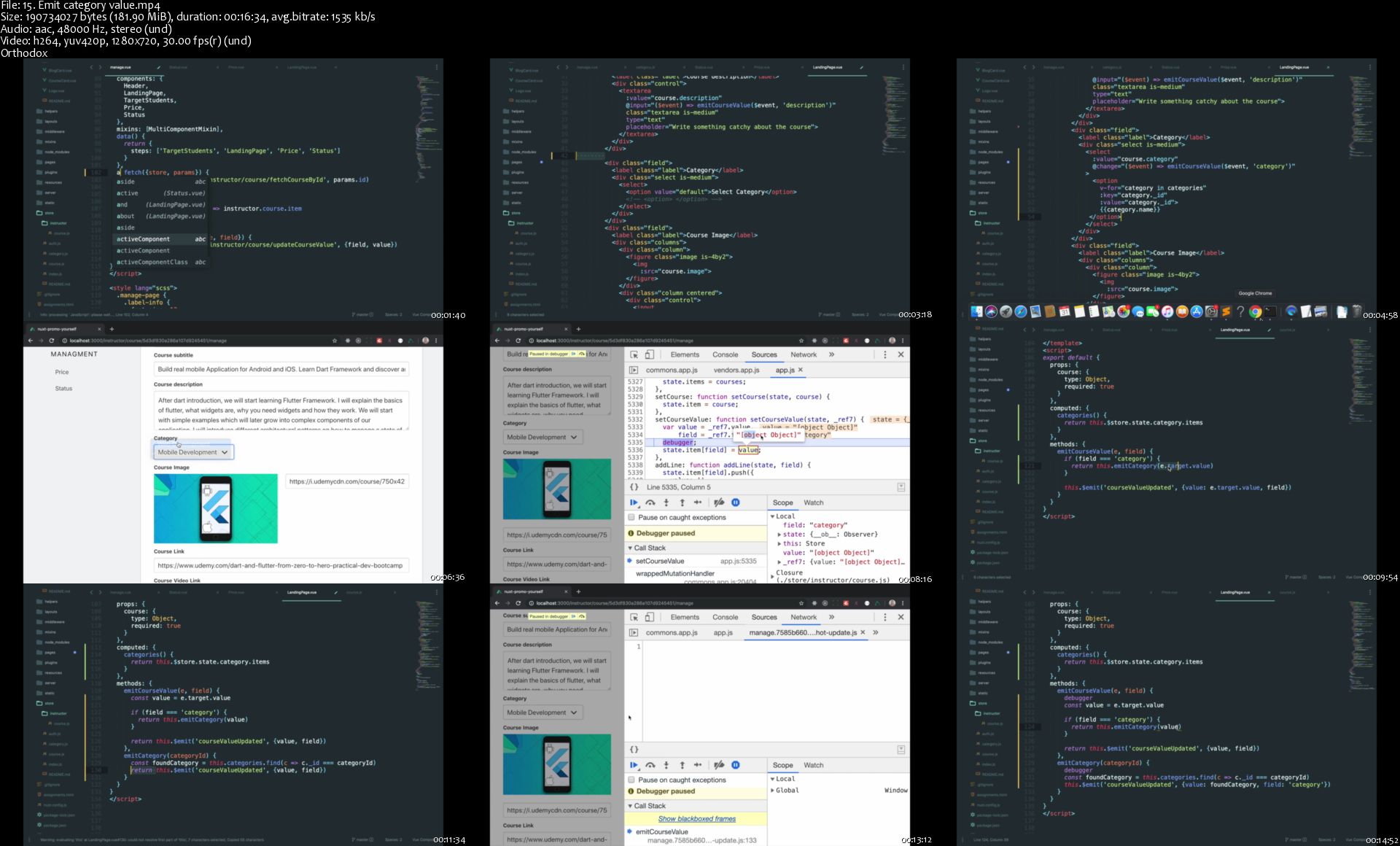Viewport: 1400px width, 846px height.
Task: Expand the state Observer entry in Scope
Action: (779, 535)
